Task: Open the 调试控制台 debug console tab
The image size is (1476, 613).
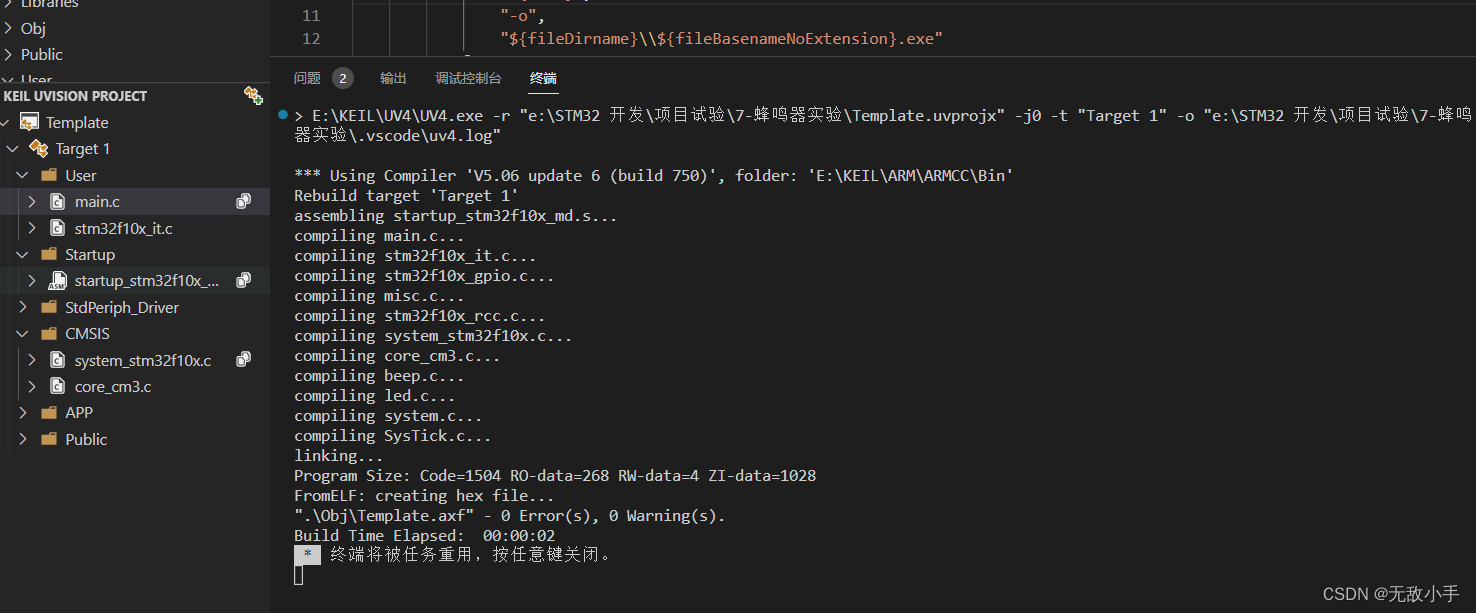Action: [468, 78]
